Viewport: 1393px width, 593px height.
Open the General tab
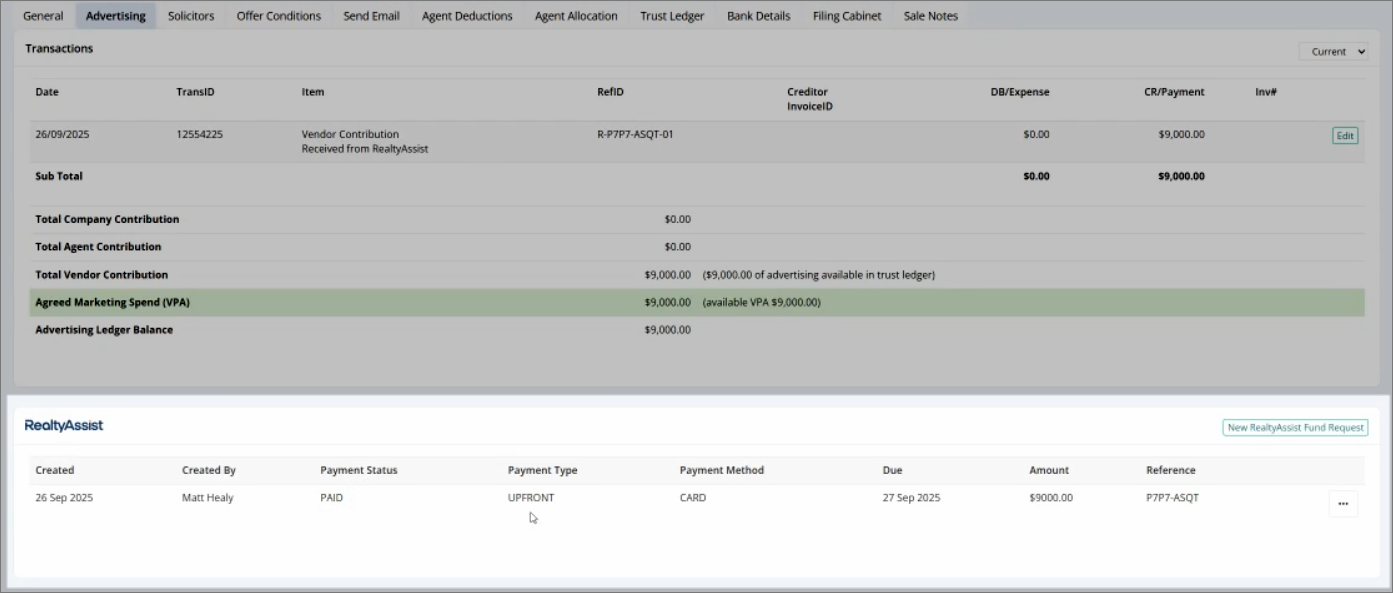tap(43, 16)
